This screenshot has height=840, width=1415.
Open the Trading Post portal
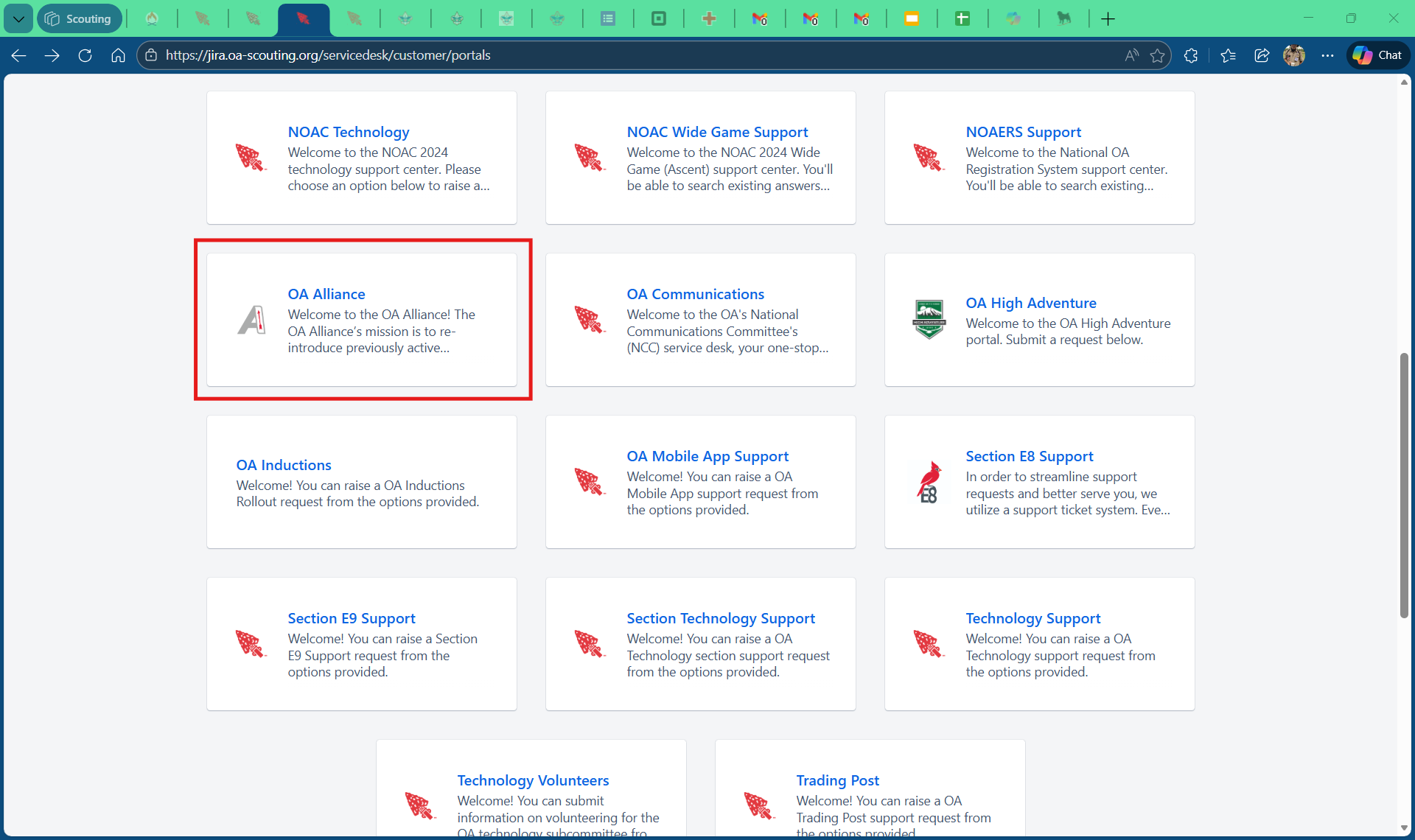837,780
